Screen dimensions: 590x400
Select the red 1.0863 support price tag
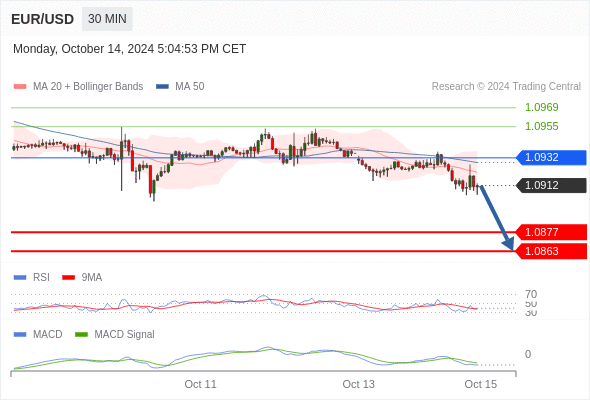[552, 251]
